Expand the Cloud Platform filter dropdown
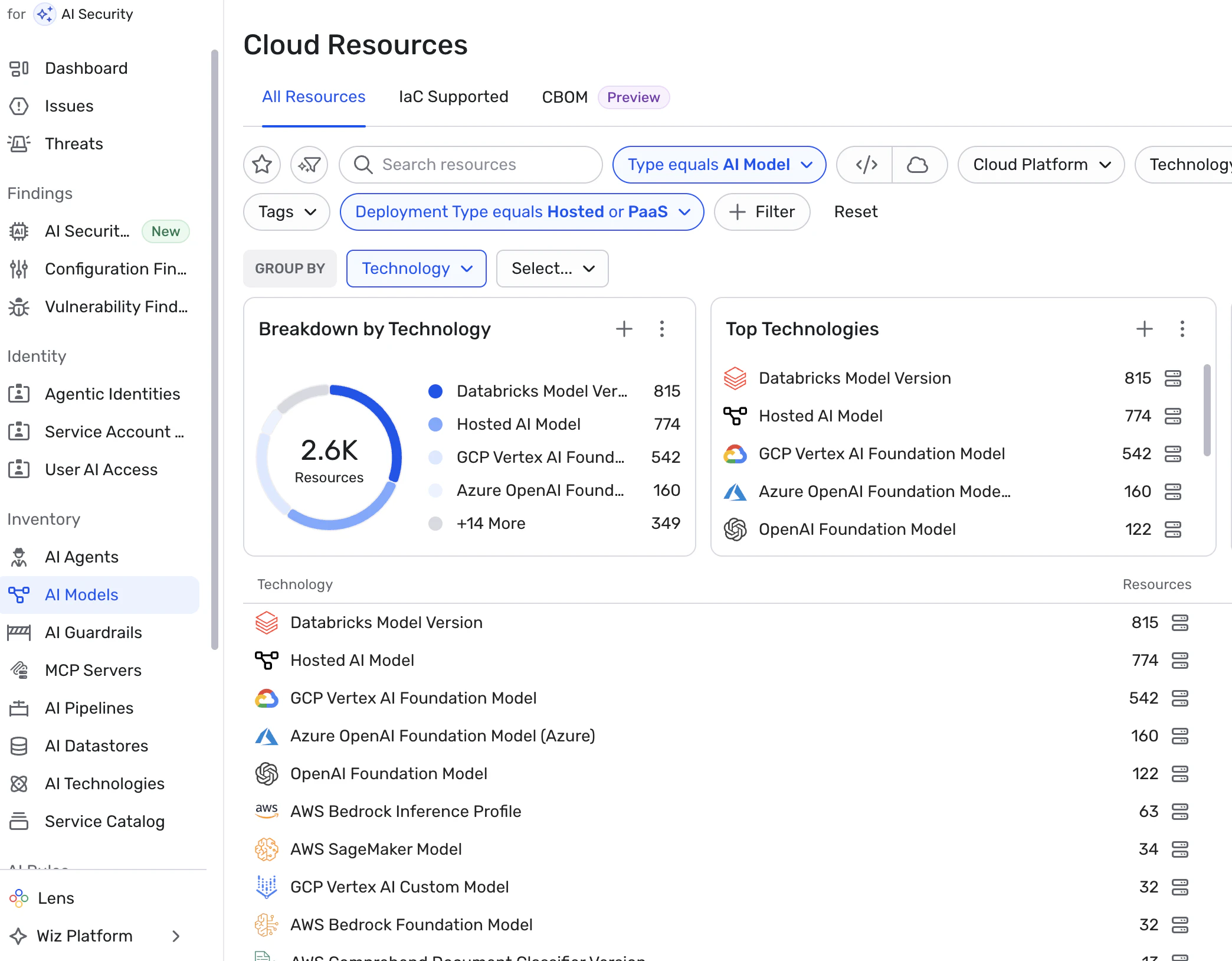Image resolution: width=1232 pixels, height=961 pixels. click(1041, 165)
